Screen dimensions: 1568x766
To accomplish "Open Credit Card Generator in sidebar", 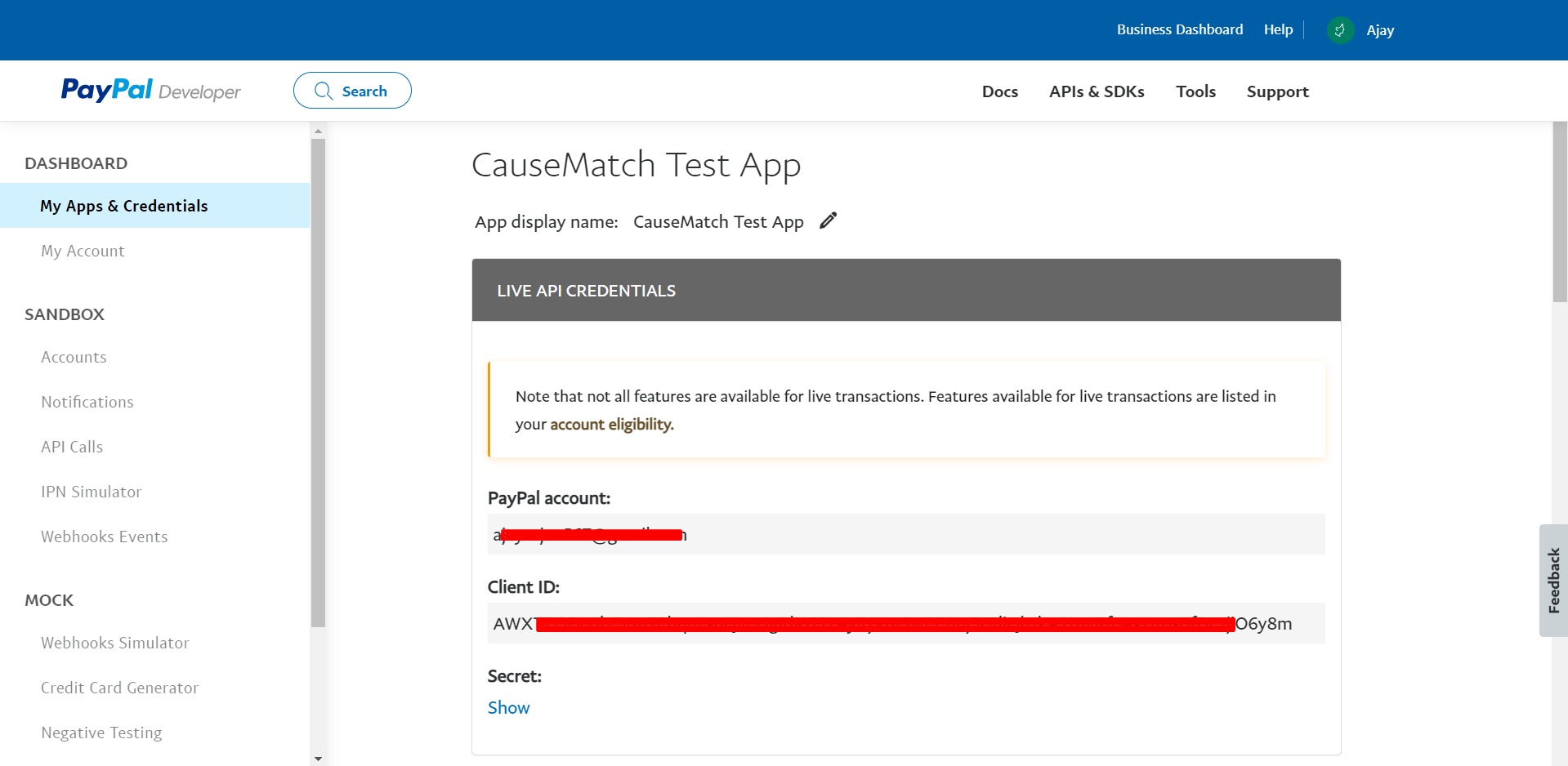I will click(x=120, y=688).
